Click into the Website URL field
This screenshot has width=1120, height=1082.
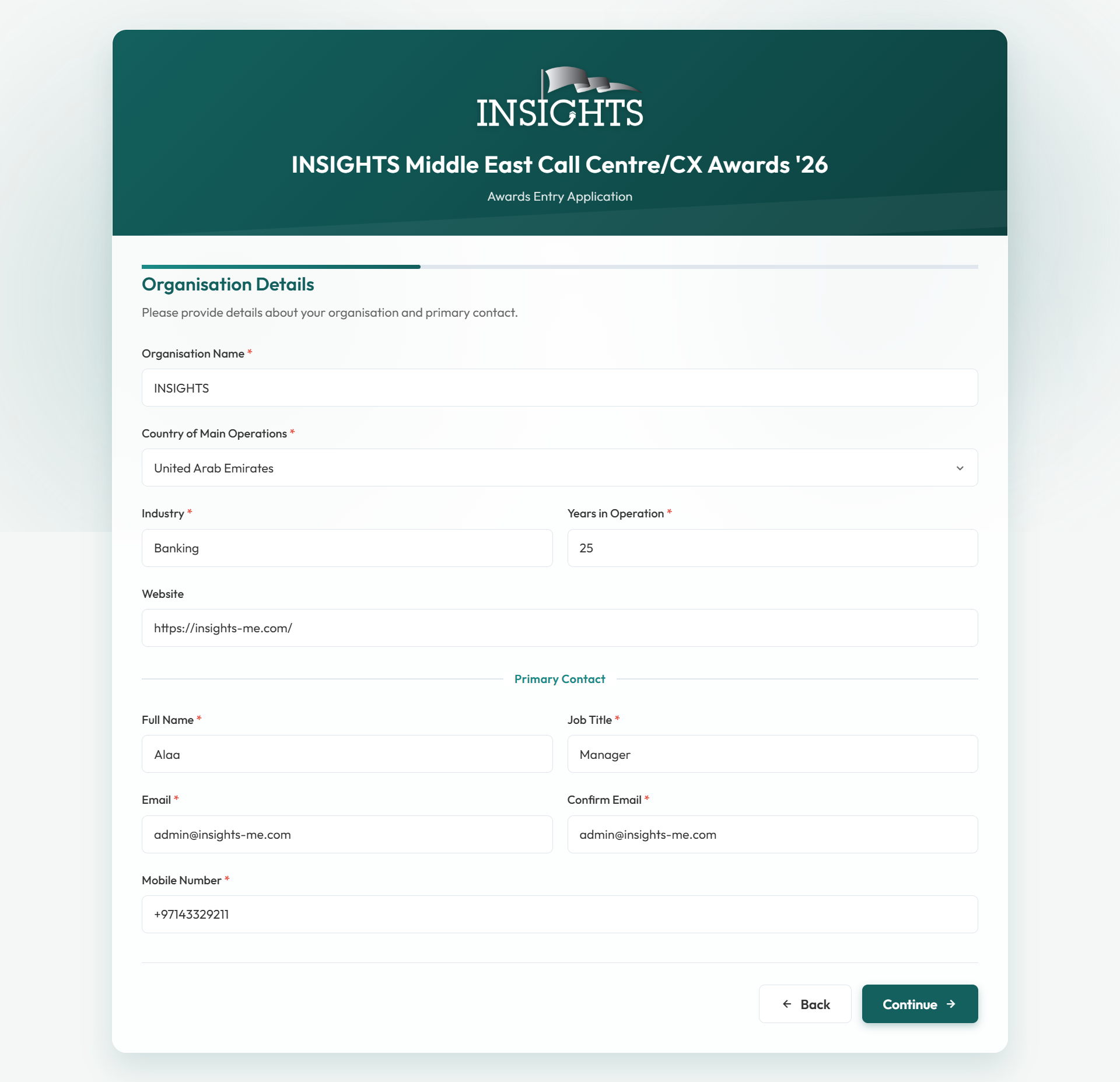(x=559, y=628)
